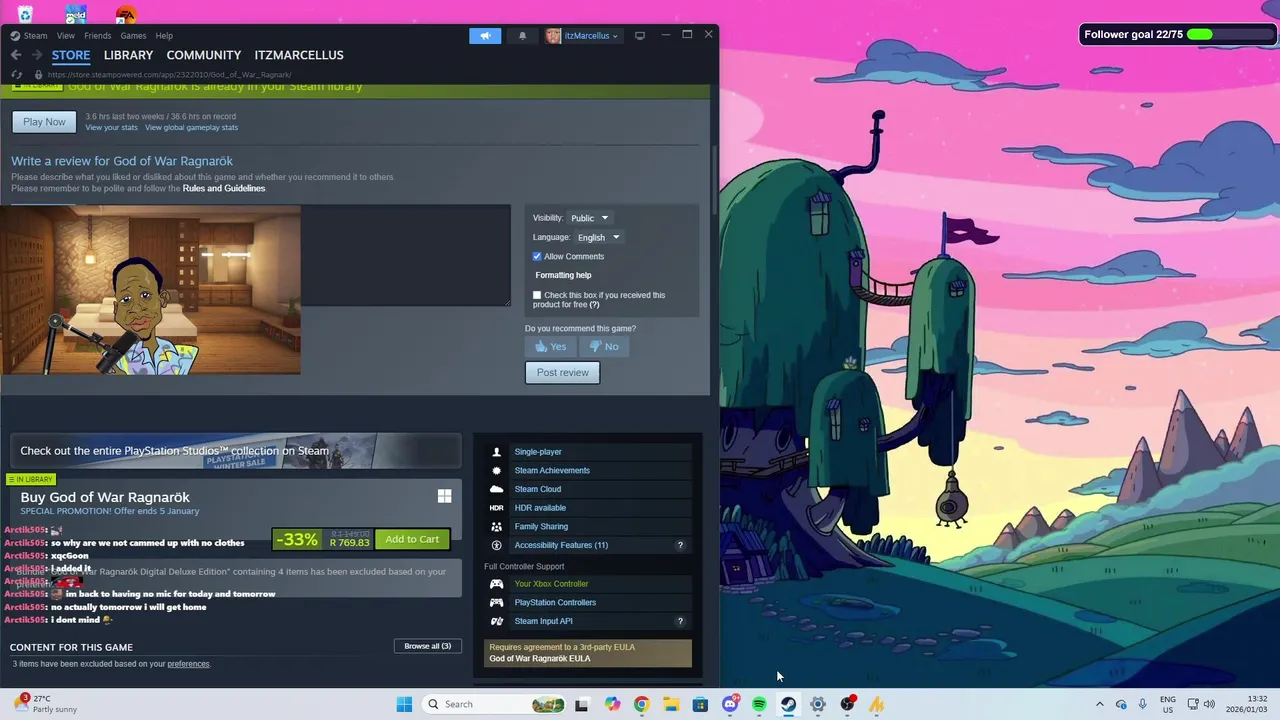Image resolution: width=1280 pixels, height=720 pixels.
Task: Click into the review text area
Action: tap(406, 256)
